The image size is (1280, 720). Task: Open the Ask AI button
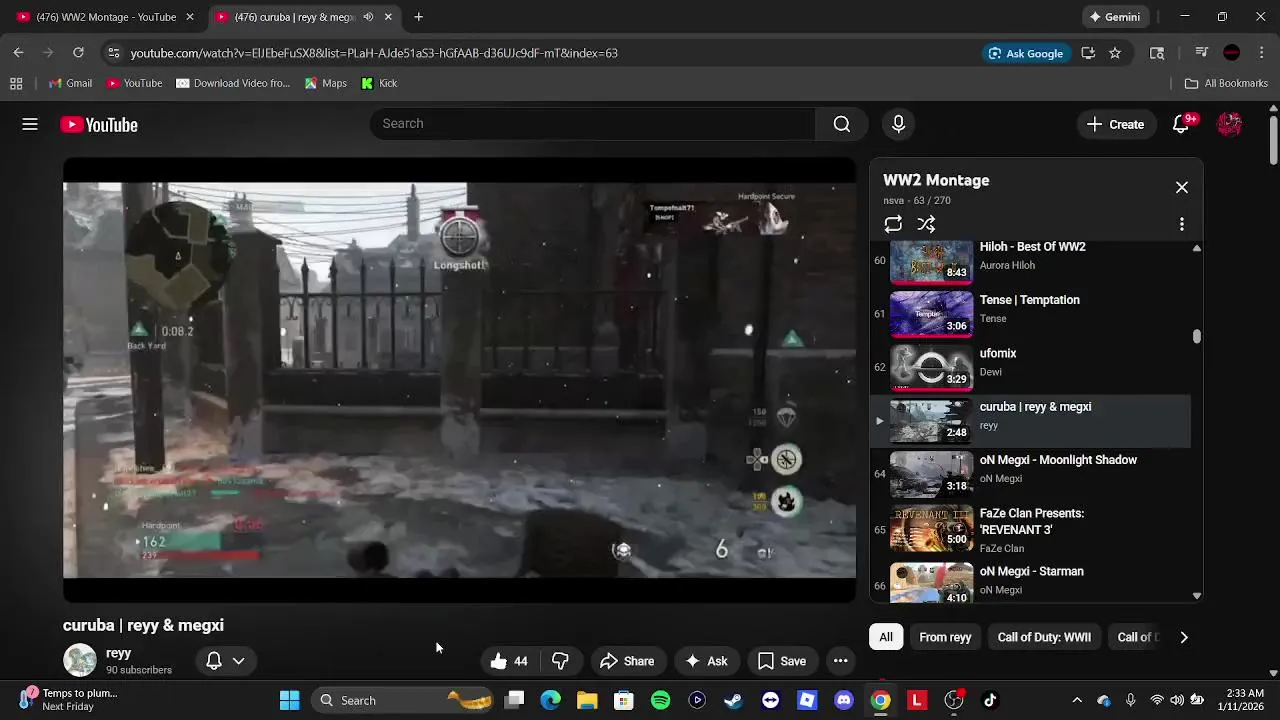[706, 661]
